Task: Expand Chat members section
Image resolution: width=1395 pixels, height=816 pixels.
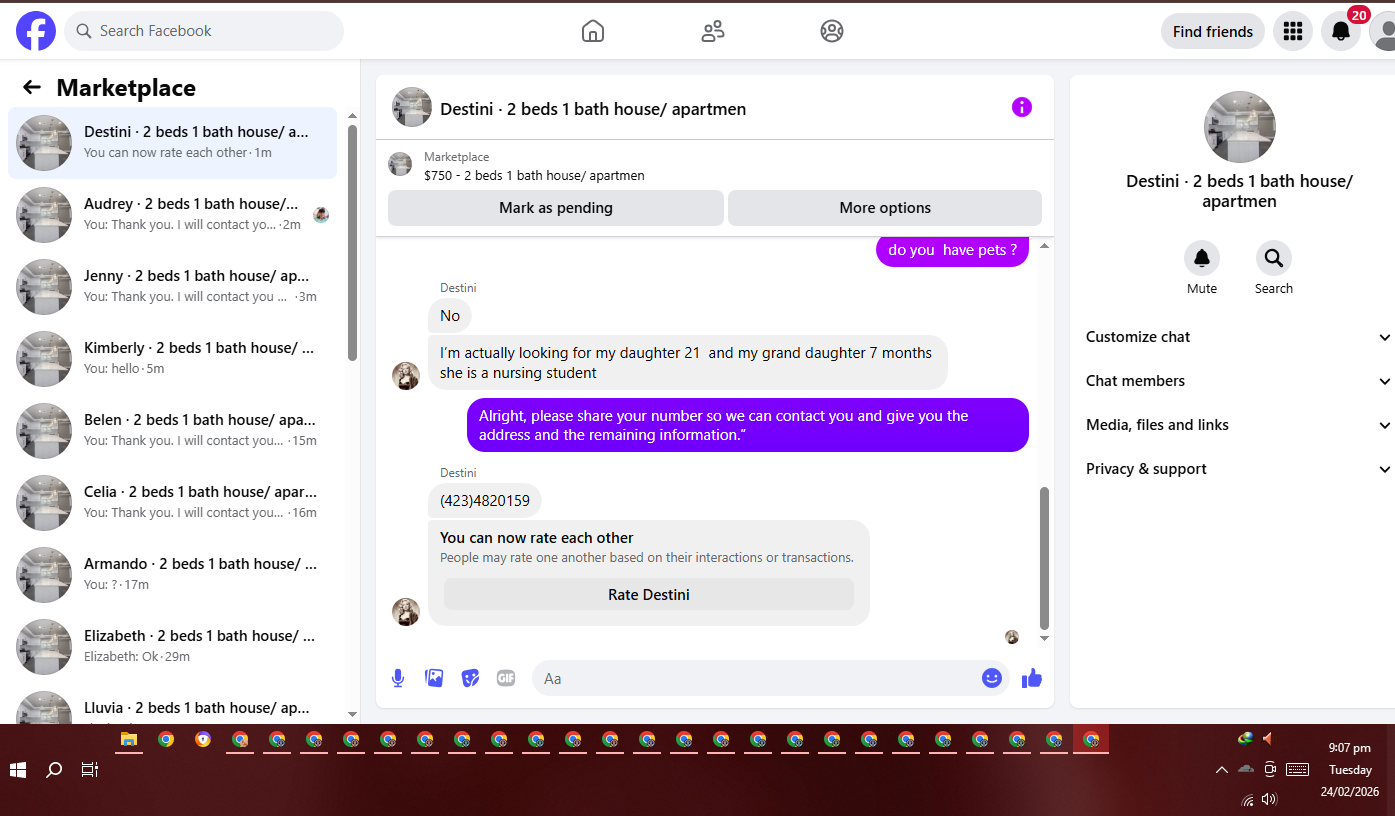Action: [x=1238, y=381]
